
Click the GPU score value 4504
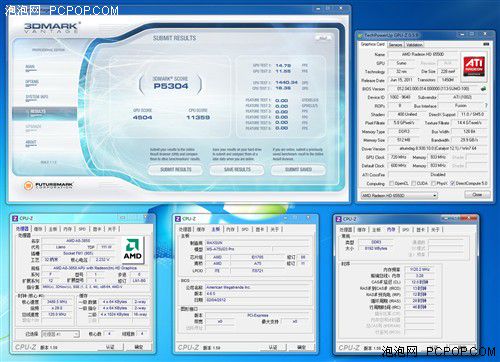pyautogui.click(x=142, y=117)
